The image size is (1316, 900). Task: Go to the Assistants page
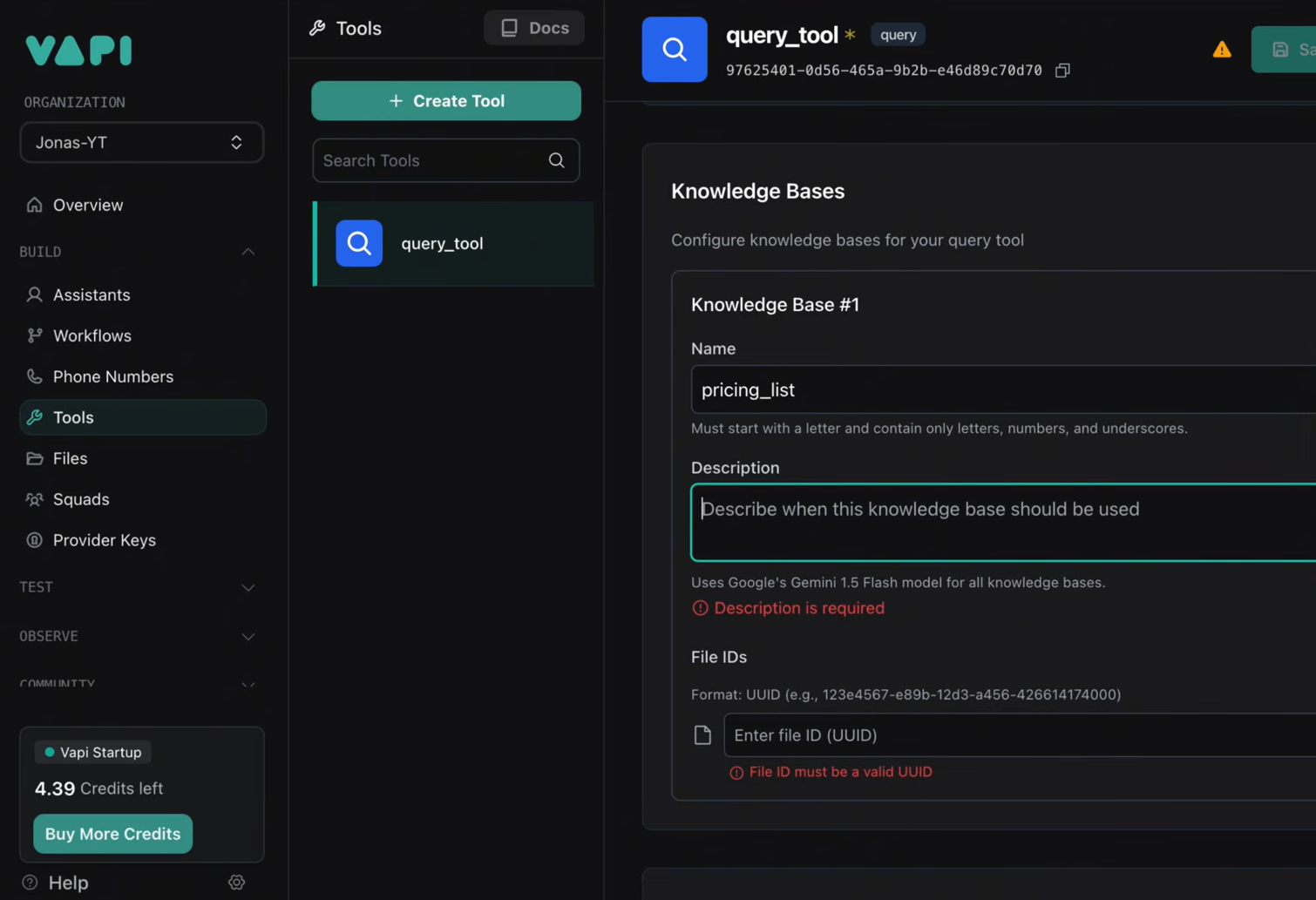click(x=92, y=294)
